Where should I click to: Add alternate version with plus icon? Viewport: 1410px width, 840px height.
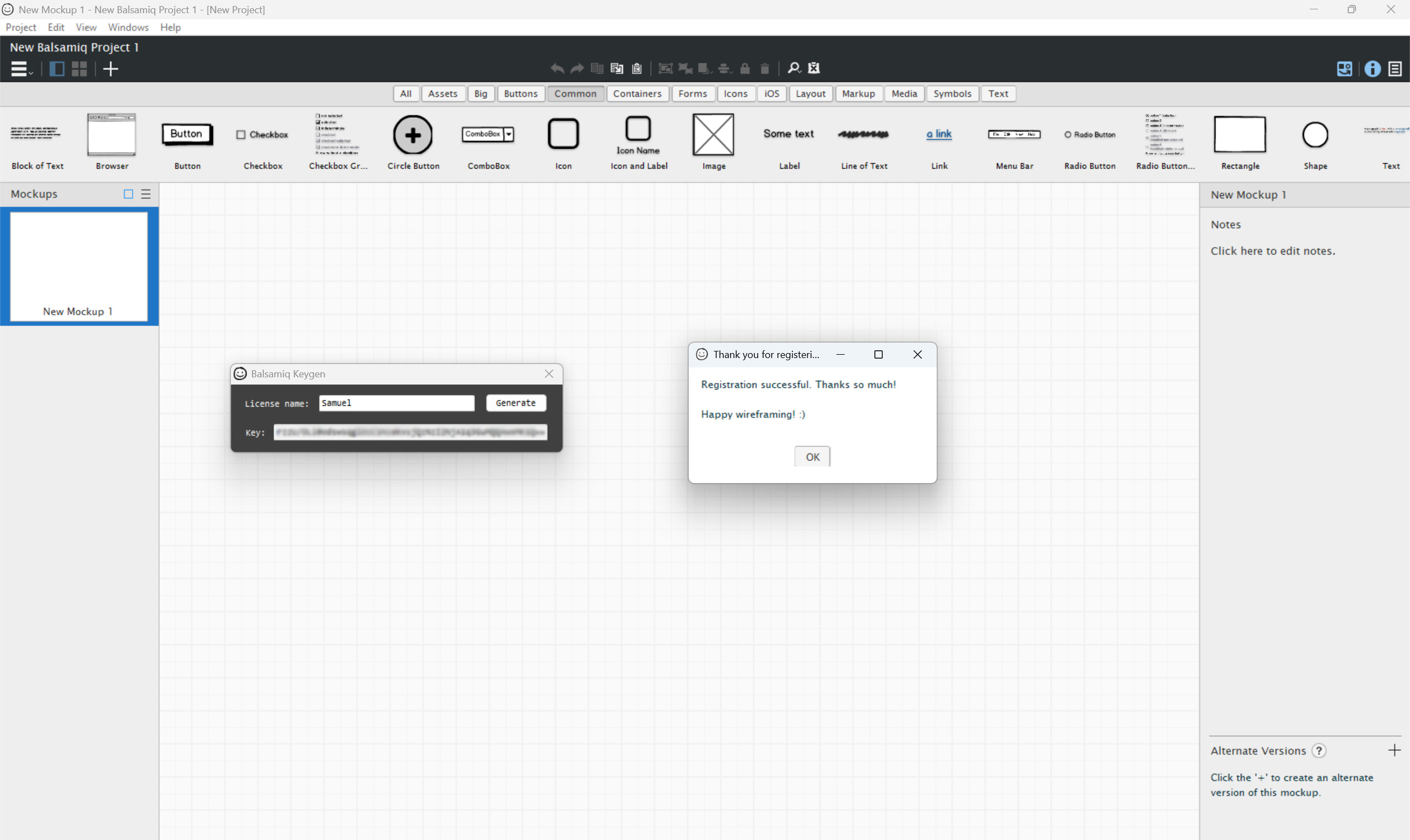pos(1394,751)
